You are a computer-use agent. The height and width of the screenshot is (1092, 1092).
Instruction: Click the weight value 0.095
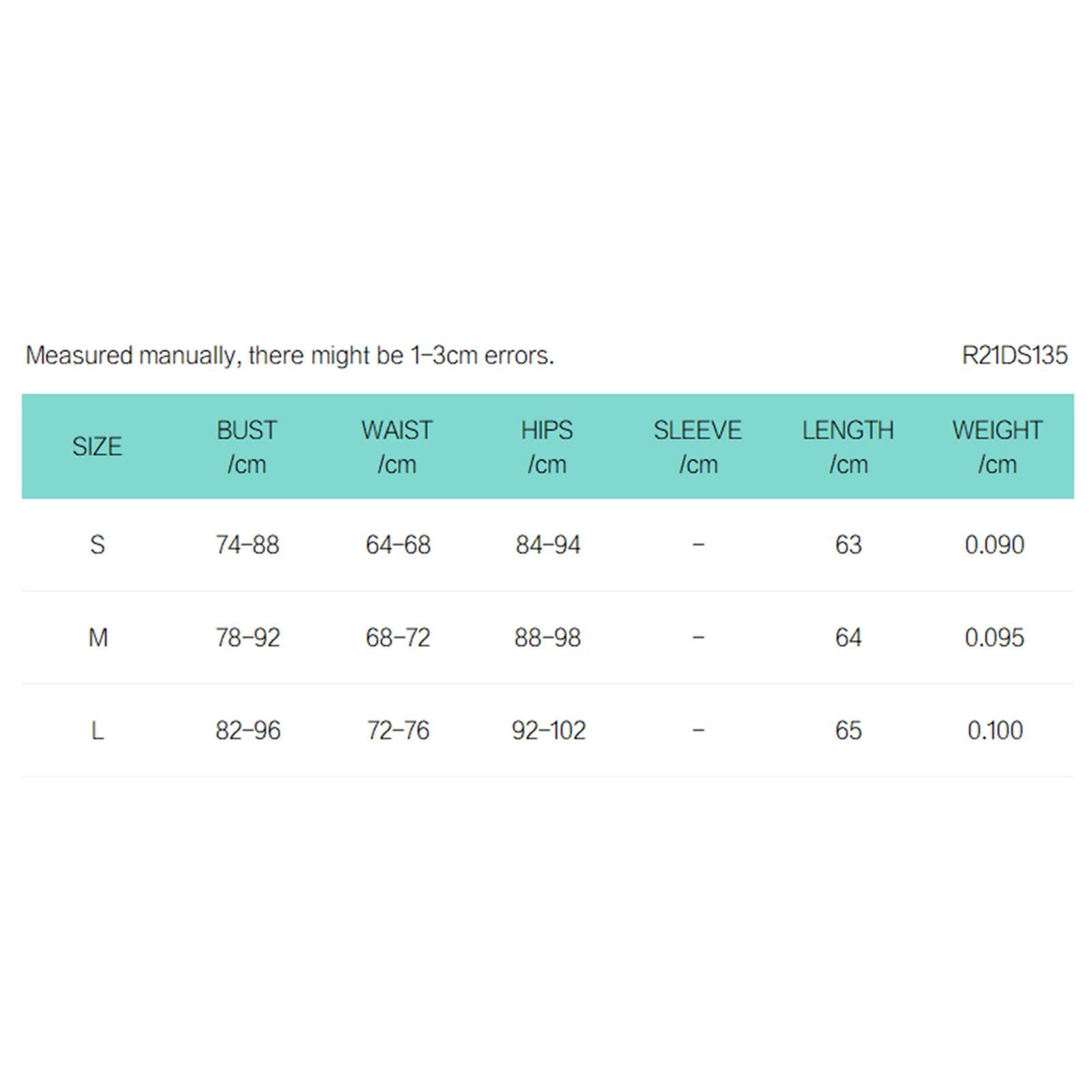click(994, 637)
